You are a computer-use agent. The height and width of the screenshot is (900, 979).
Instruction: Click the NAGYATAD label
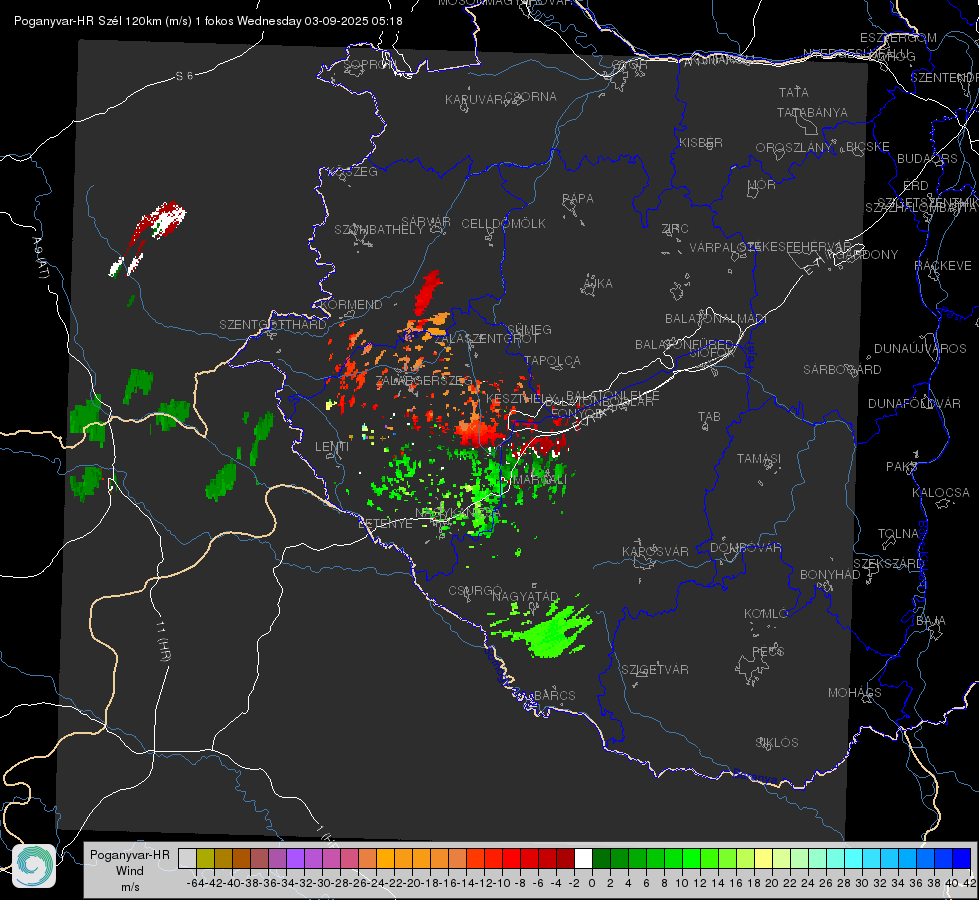(x=526, y=597)
